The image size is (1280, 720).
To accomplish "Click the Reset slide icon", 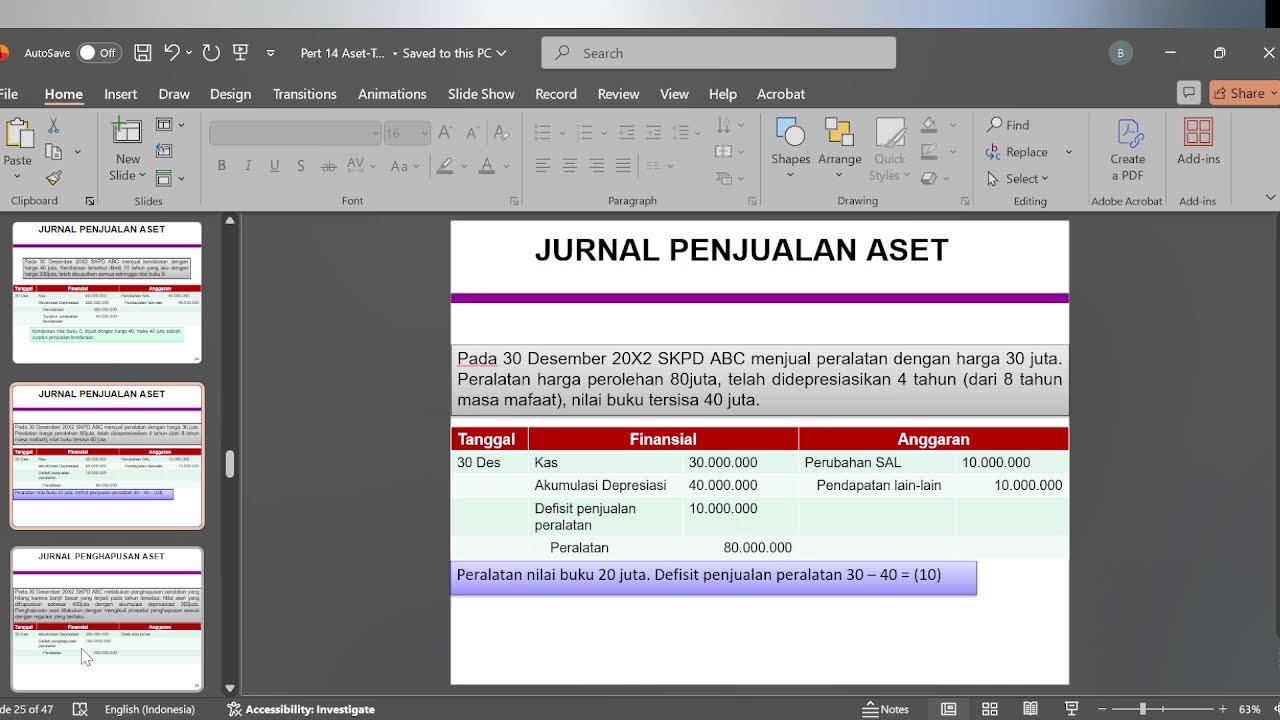I will (x=164, y=151).
